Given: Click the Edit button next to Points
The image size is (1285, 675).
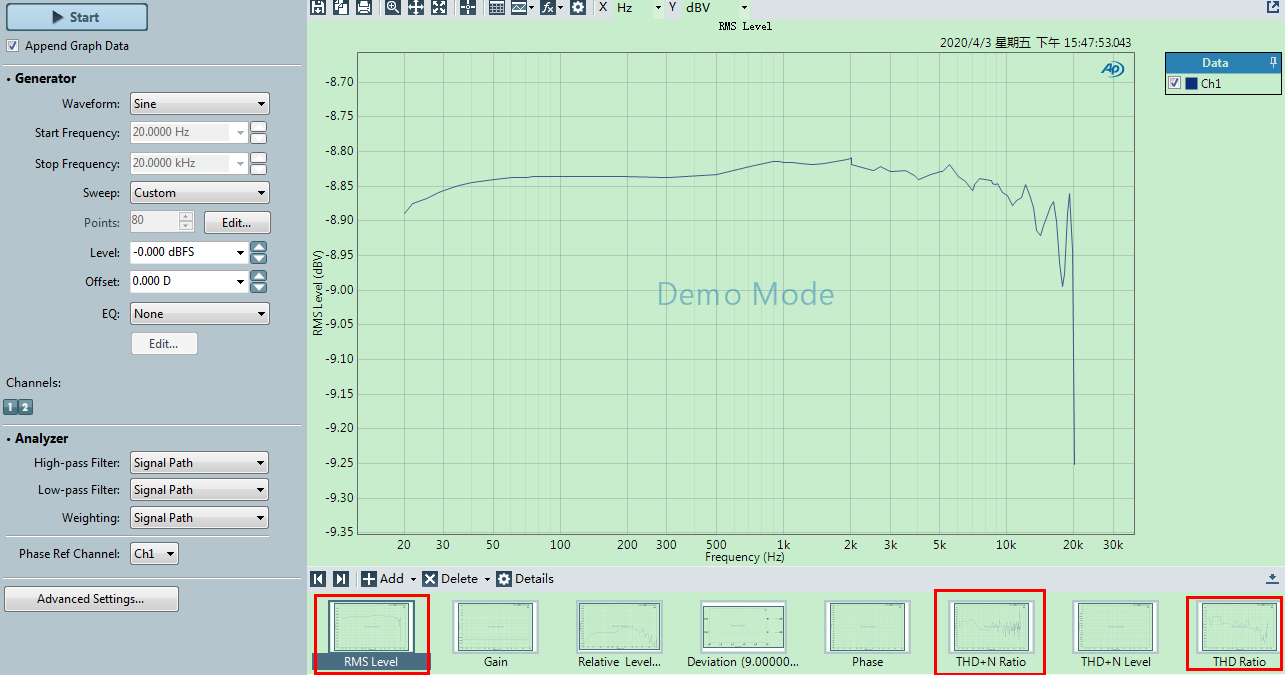Looking at the screenshot, I should tap(237, 223).
